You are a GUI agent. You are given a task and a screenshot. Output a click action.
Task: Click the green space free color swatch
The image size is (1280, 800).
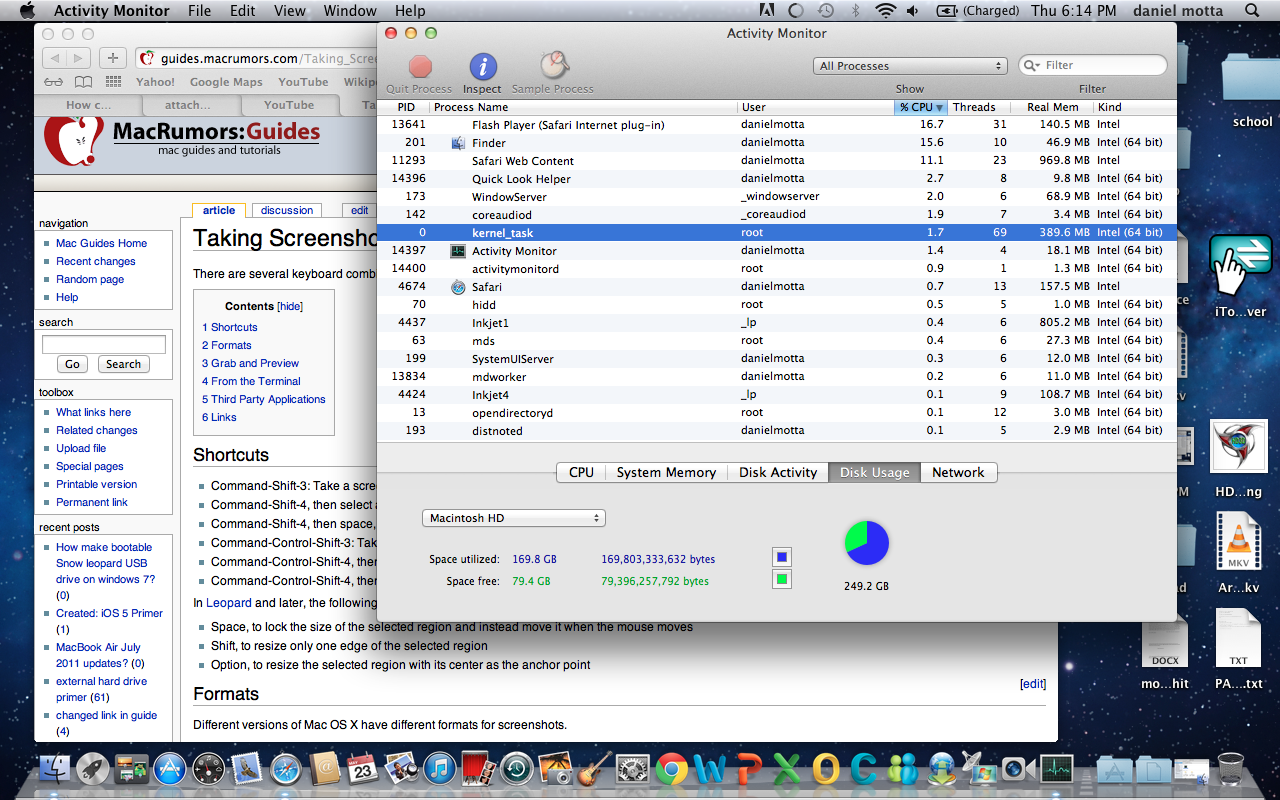tap(782, 579)
